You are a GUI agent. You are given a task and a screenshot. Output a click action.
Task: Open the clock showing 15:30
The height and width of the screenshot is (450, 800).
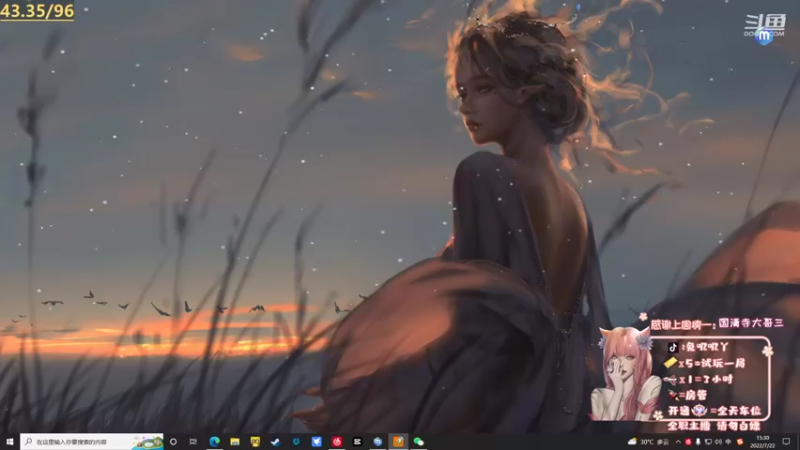point(763,442)
